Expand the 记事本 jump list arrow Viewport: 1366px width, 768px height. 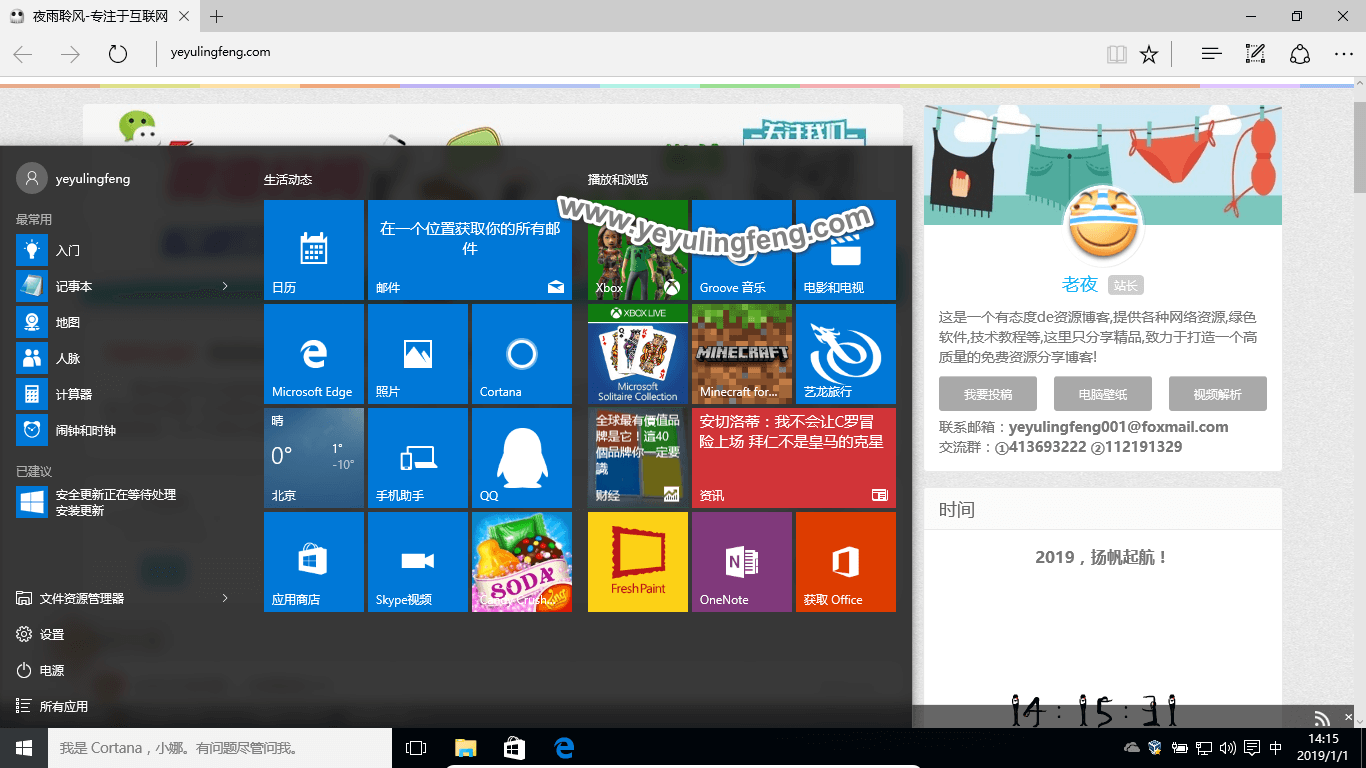click(x=225, y=286)
